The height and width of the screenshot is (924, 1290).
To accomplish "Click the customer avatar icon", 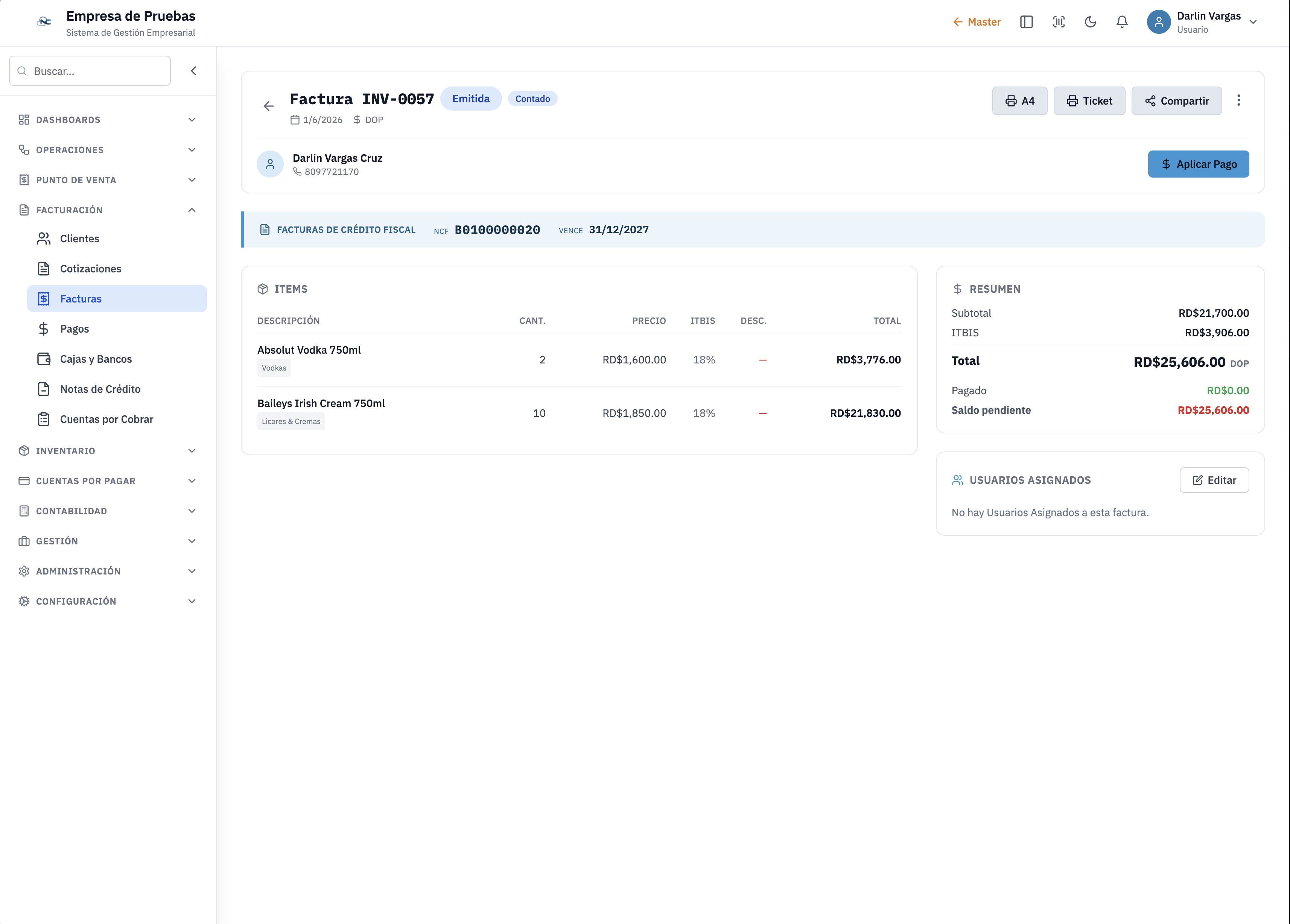I will 270,164.
